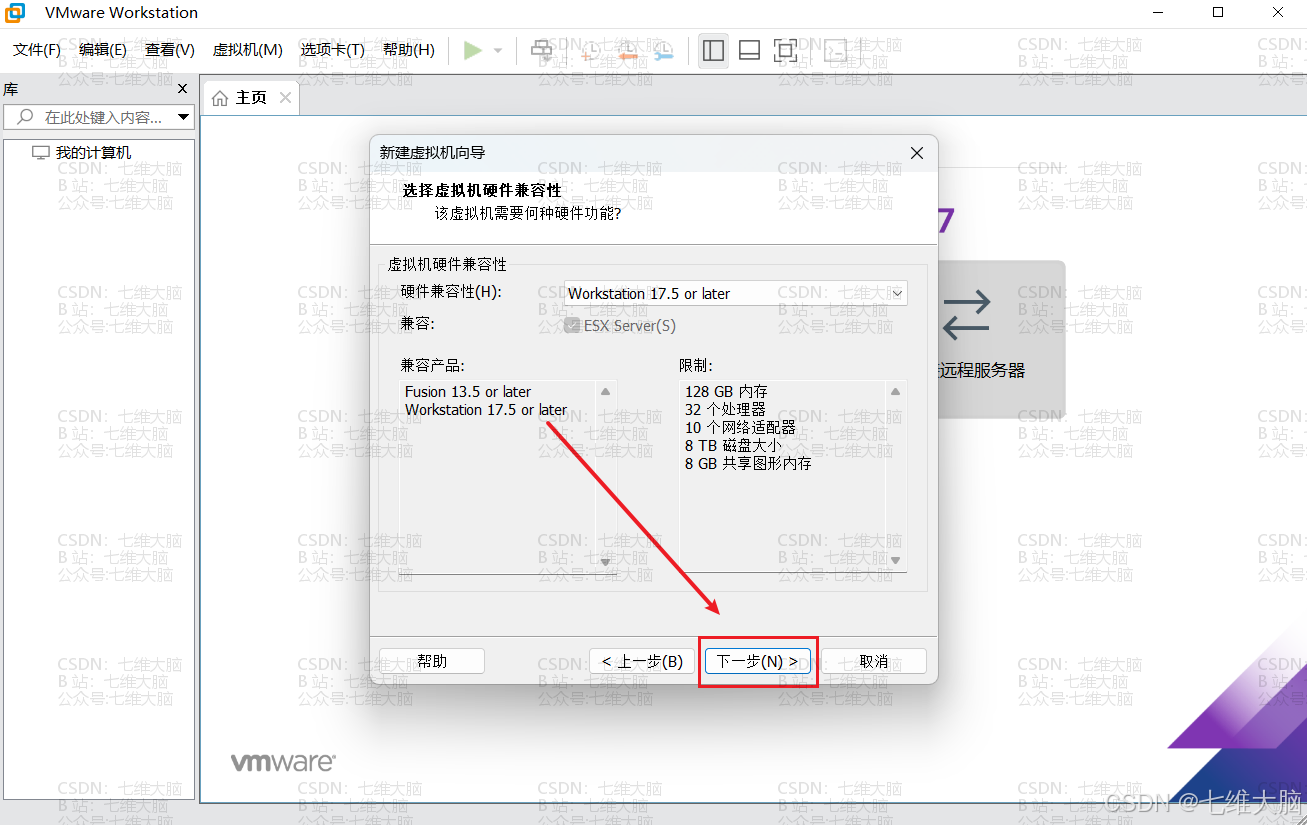Click the 8 GB 共享图形内存 limit entry

748,464
